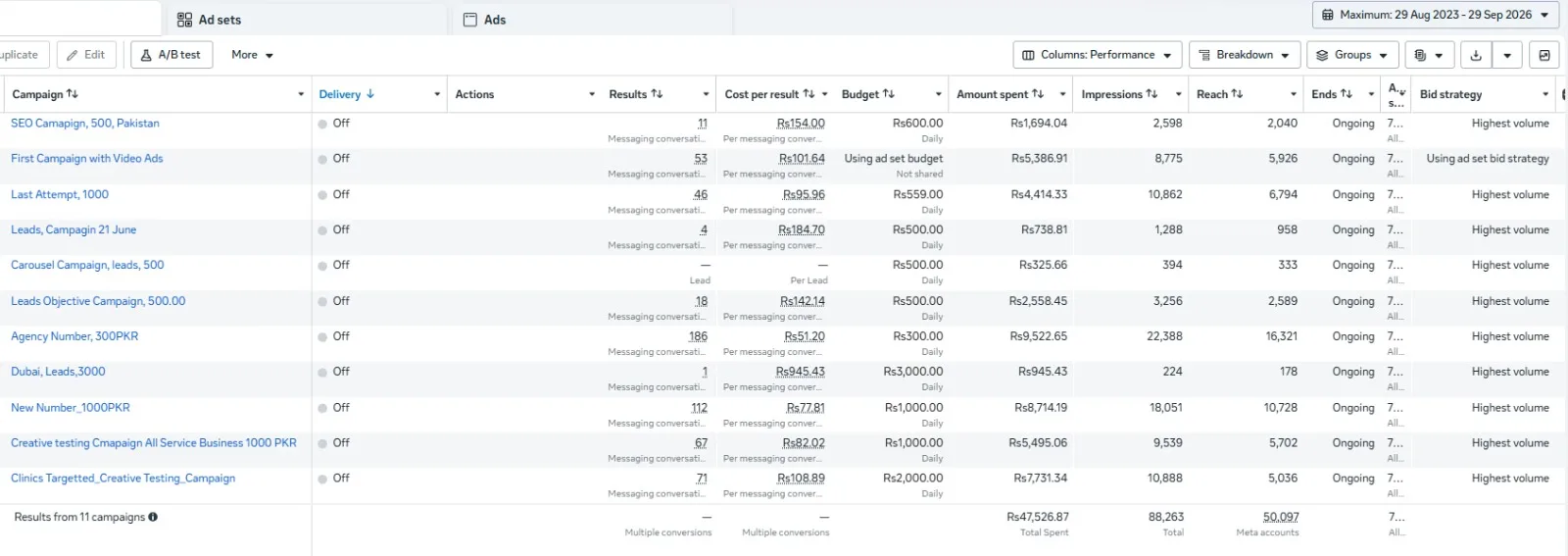Sort Ends column with its arrows icon
This screenshot has height=556, width=1568.
click(1347, 94)
